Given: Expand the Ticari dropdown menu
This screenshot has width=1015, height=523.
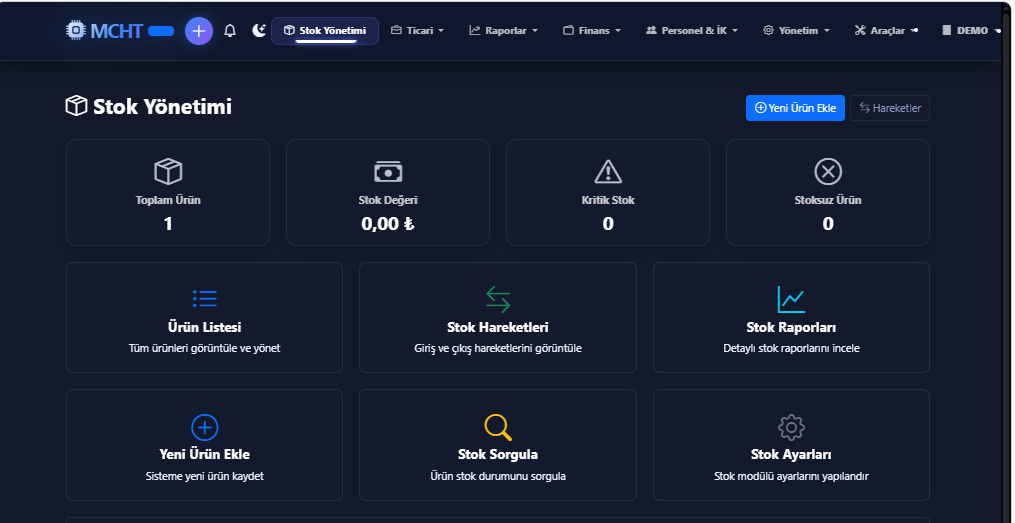Looking at the screenshot, I should tap(418, 30).
